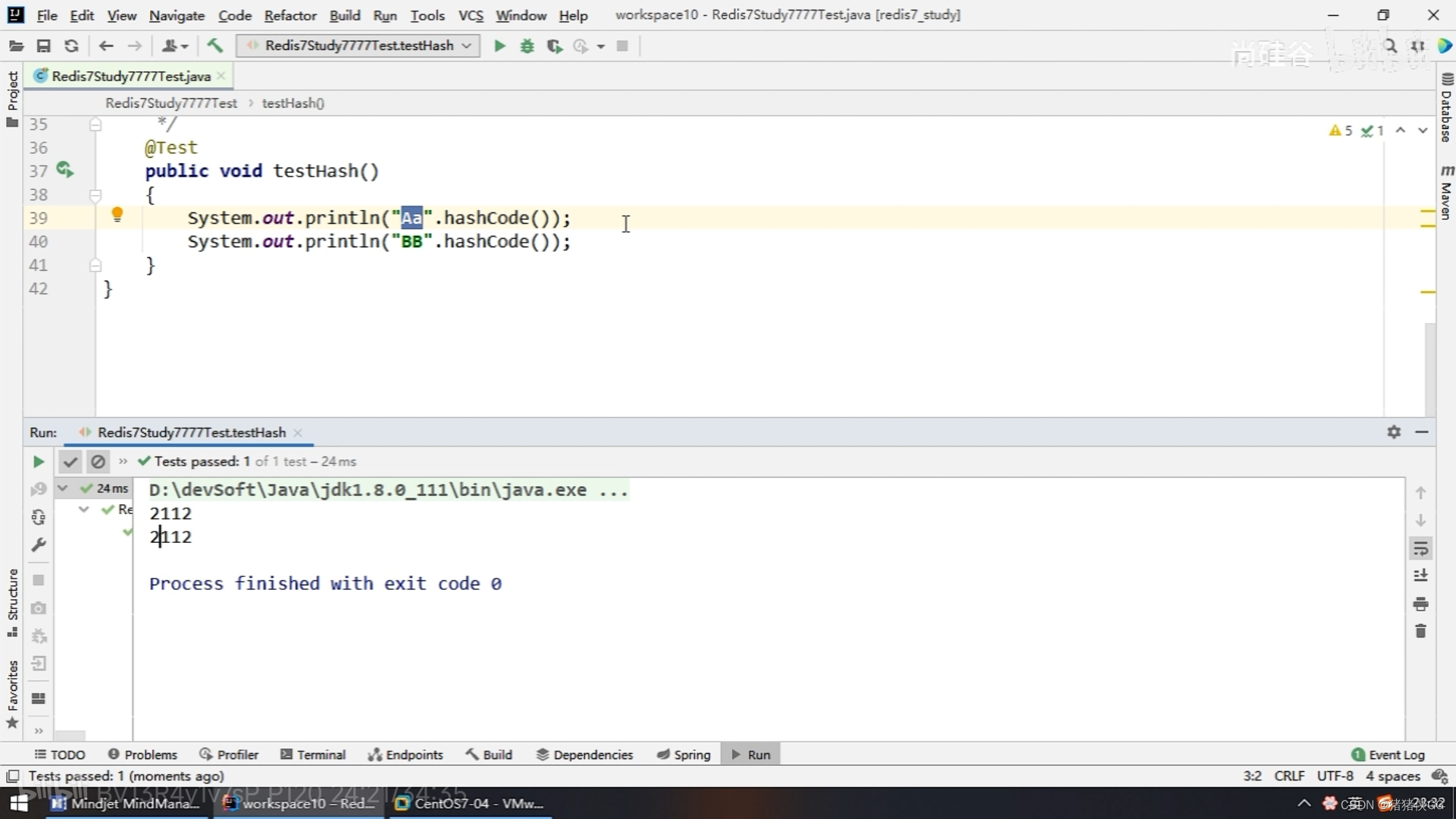The image size is (1456, 819).
Task: Open Search Everywhere magnifier icon
Action: (x=1390, y=46)
